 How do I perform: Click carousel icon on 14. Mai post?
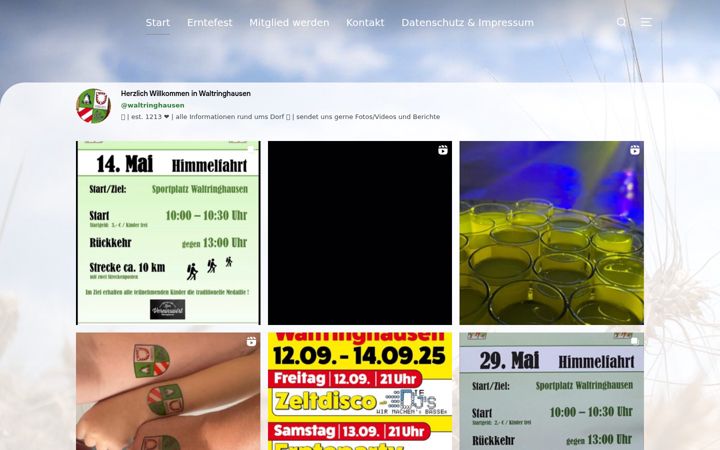[x=251, y=150]
